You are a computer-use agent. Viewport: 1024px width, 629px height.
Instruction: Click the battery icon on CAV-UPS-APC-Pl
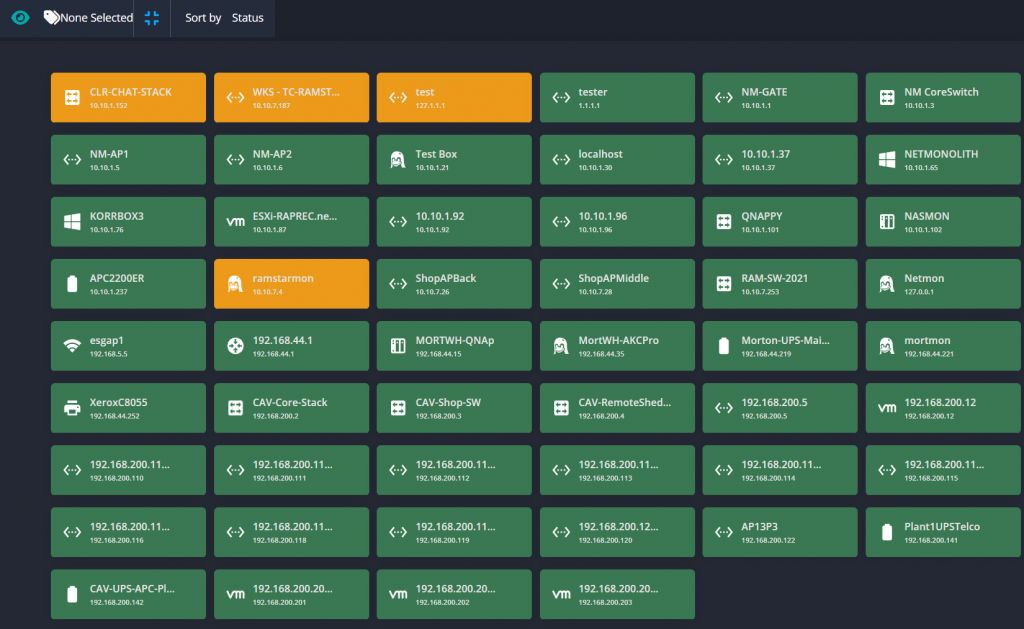(72, 594)
